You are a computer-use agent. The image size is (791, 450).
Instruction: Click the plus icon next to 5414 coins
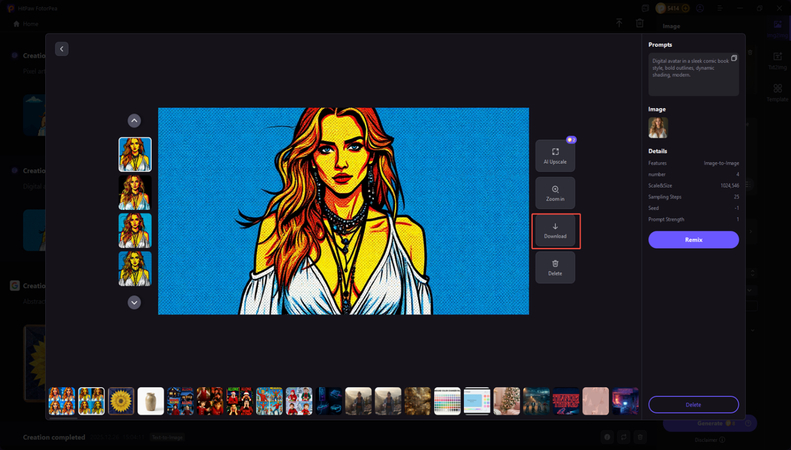pyautogui.click(x=686, y=8)
